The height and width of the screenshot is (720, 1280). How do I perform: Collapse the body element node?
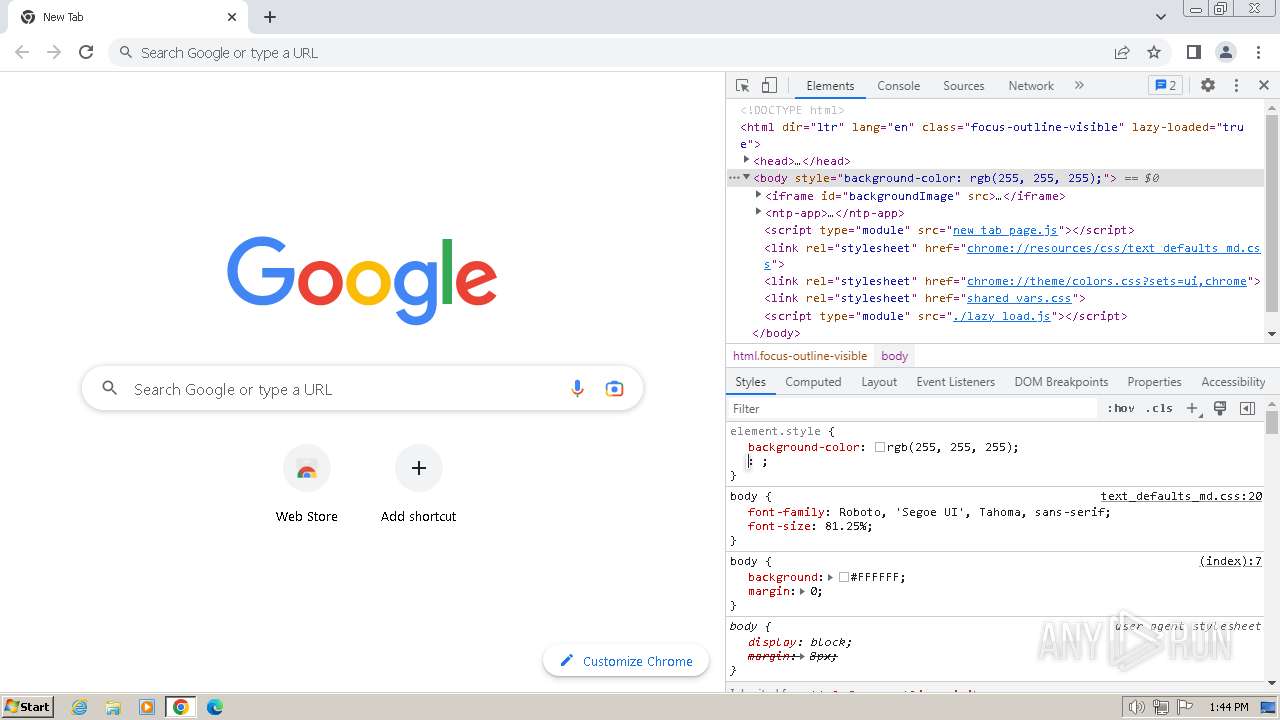click(746, 177)
